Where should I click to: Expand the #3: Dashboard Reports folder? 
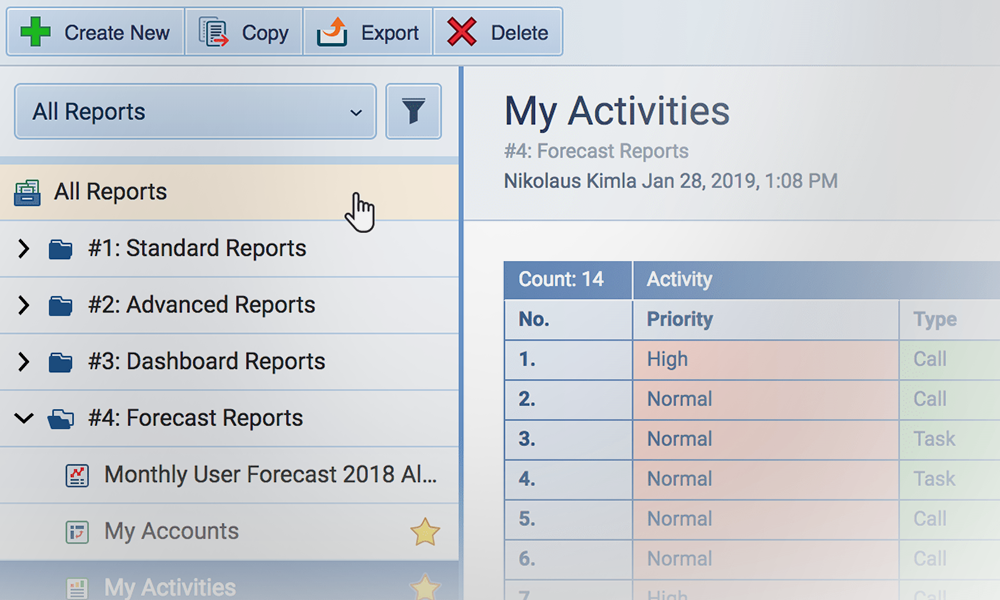point(24,362)
